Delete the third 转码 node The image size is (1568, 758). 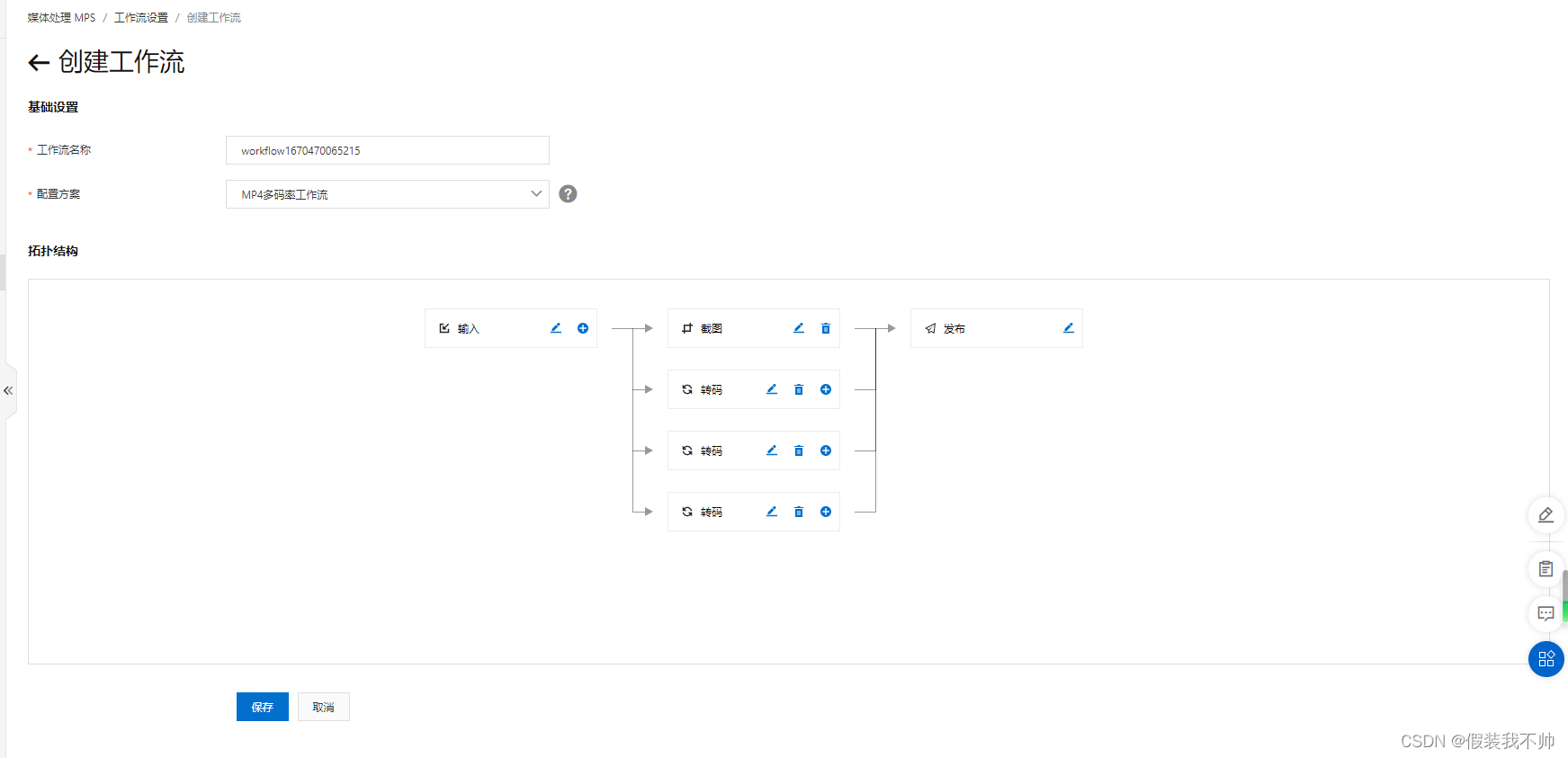coord(799,512)
